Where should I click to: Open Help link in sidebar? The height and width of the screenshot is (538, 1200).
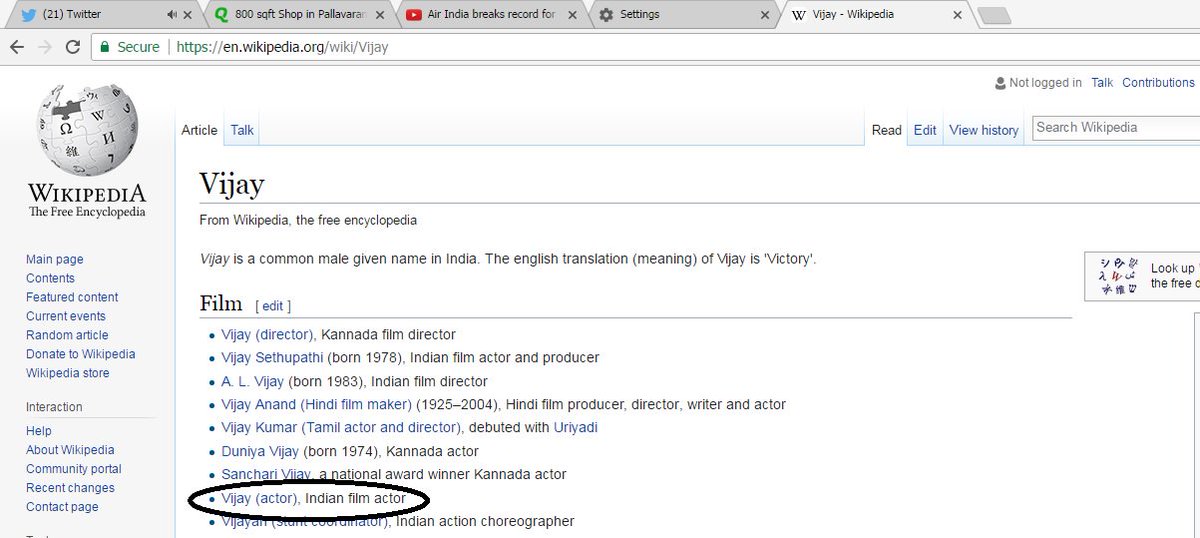pos(39,431)
